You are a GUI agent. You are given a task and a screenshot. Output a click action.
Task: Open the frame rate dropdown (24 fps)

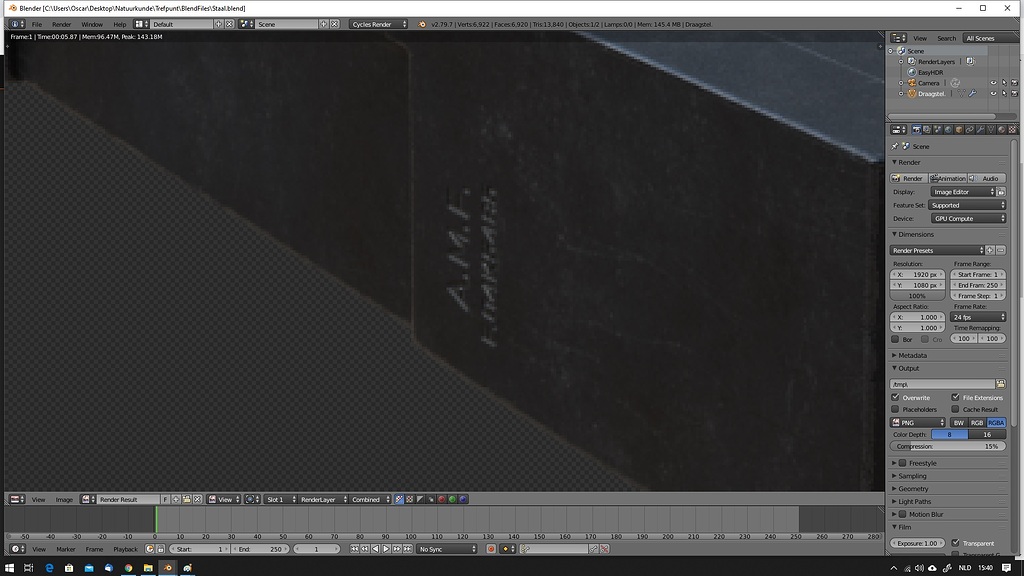(x=978, y=317)
